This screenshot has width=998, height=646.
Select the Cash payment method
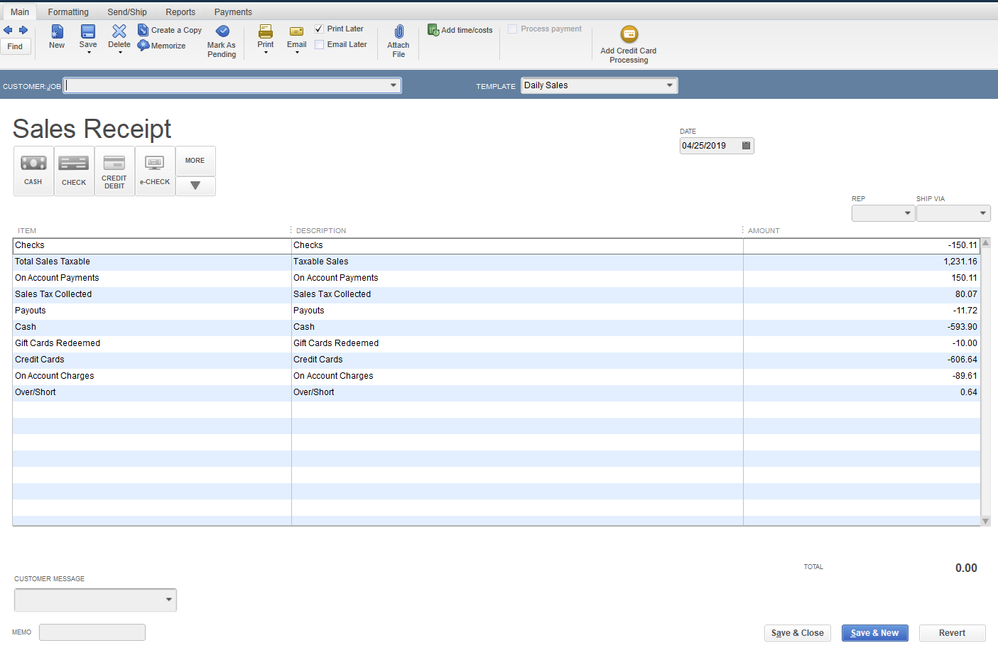[x=33, y=170]
